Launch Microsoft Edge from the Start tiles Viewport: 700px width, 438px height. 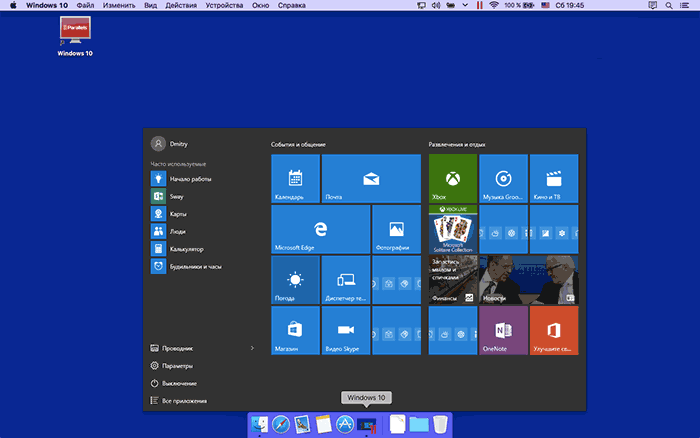(320, 229)
